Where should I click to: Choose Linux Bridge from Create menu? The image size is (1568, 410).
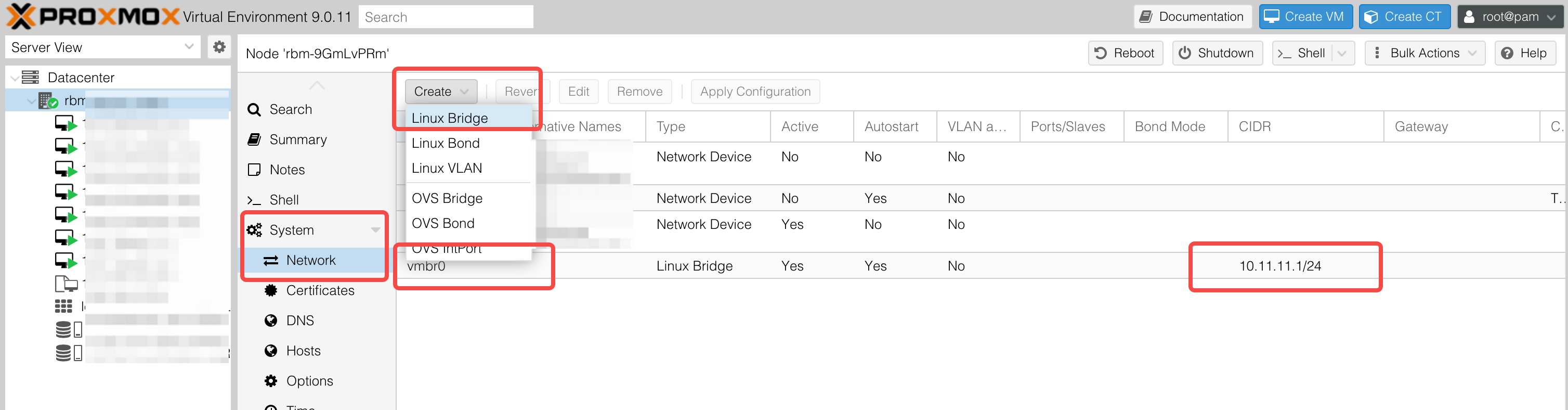[450, 118]
